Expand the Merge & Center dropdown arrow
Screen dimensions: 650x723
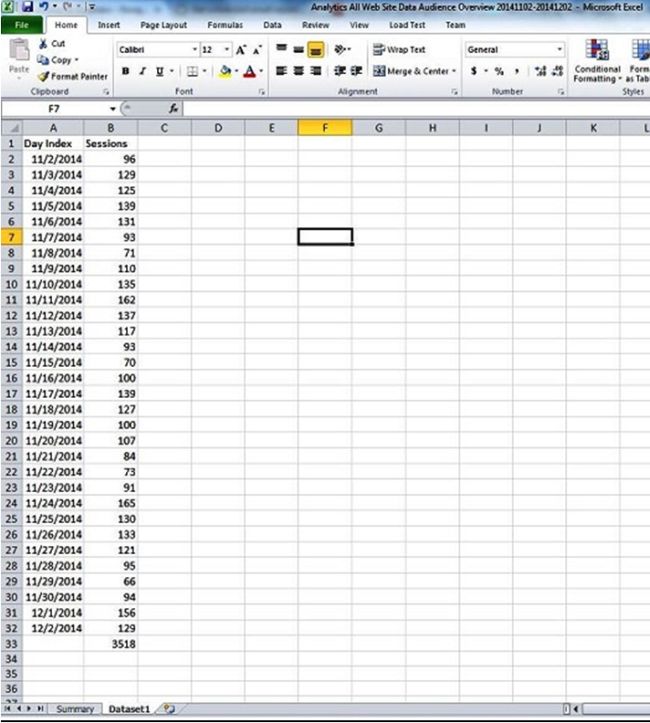[x=454, y=71]
